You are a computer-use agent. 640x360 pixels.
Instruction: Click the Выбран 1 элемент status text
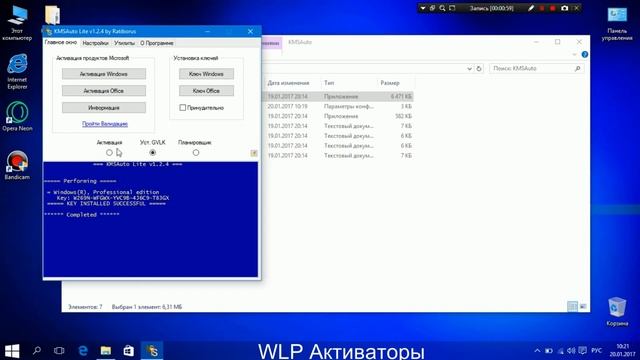pyautogui.click(x=147, y=307)
